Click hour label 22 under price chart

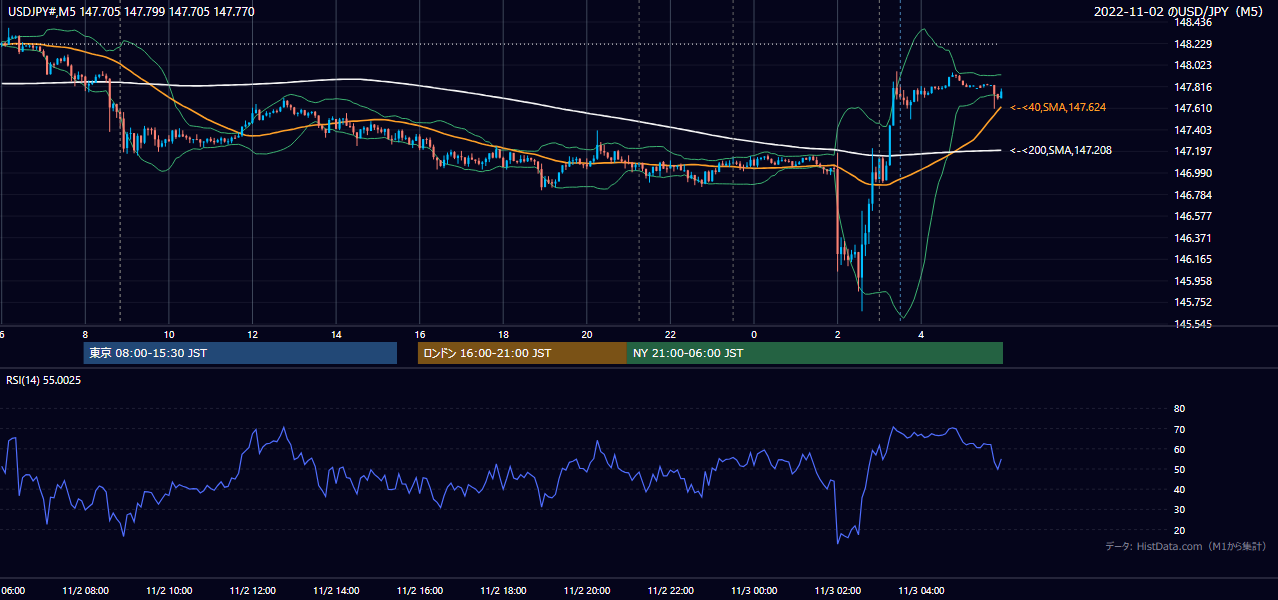click(671, 334)
